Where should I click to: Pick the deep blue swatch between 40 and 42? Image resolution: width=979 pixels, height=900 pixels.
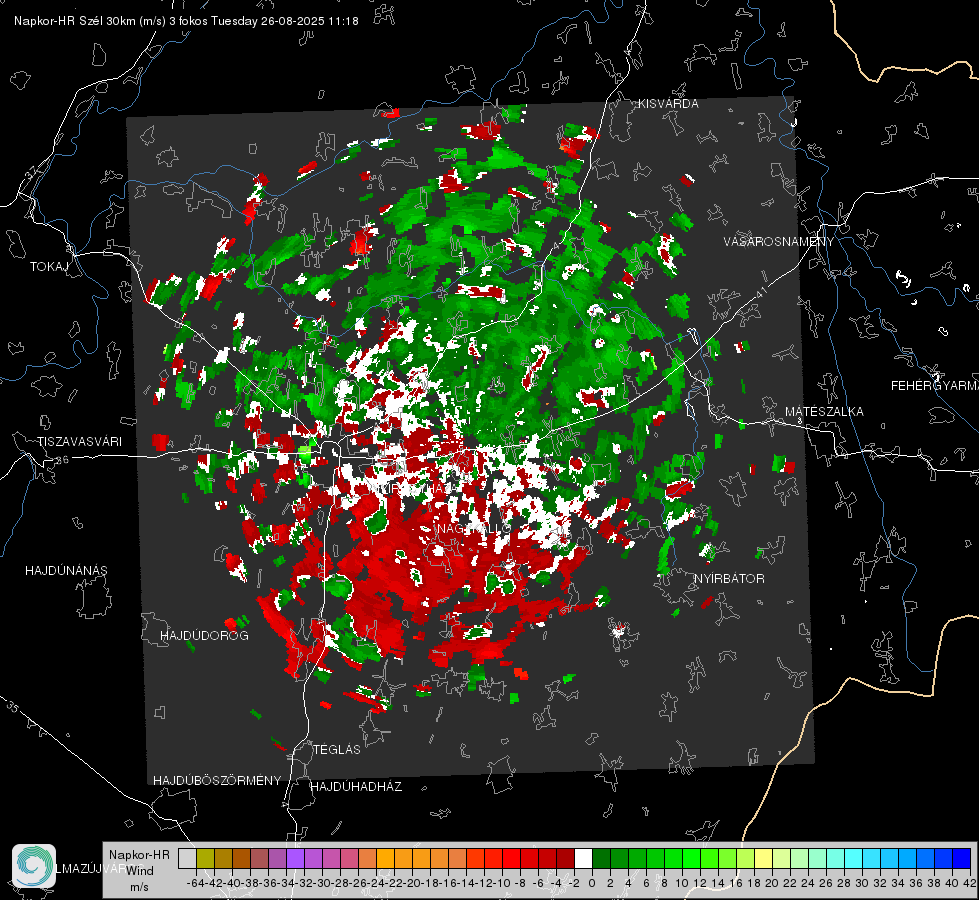962,858
